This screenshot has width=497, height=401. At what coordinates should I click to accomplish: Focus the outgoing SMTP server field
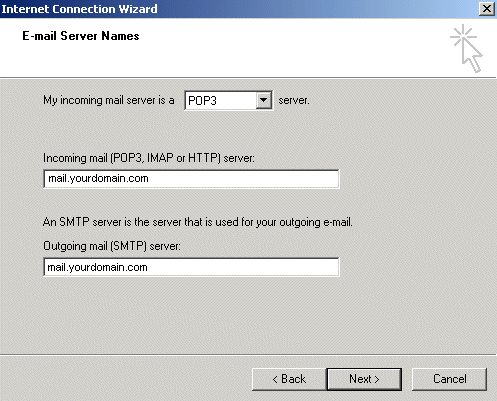(x=191, y=267)
